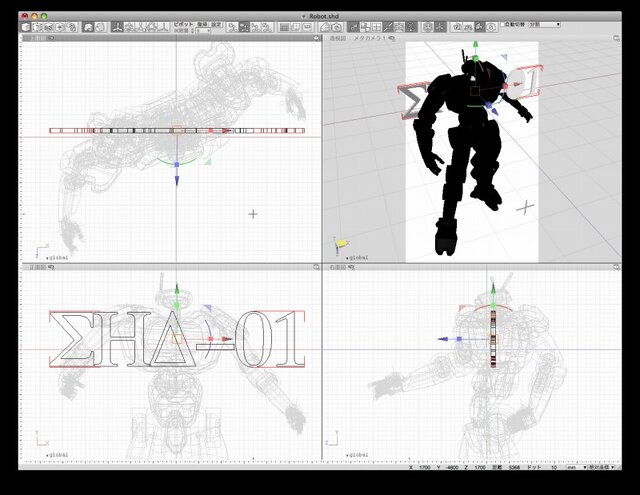Click the wireframe sphere display icon

tap(100, 27)
